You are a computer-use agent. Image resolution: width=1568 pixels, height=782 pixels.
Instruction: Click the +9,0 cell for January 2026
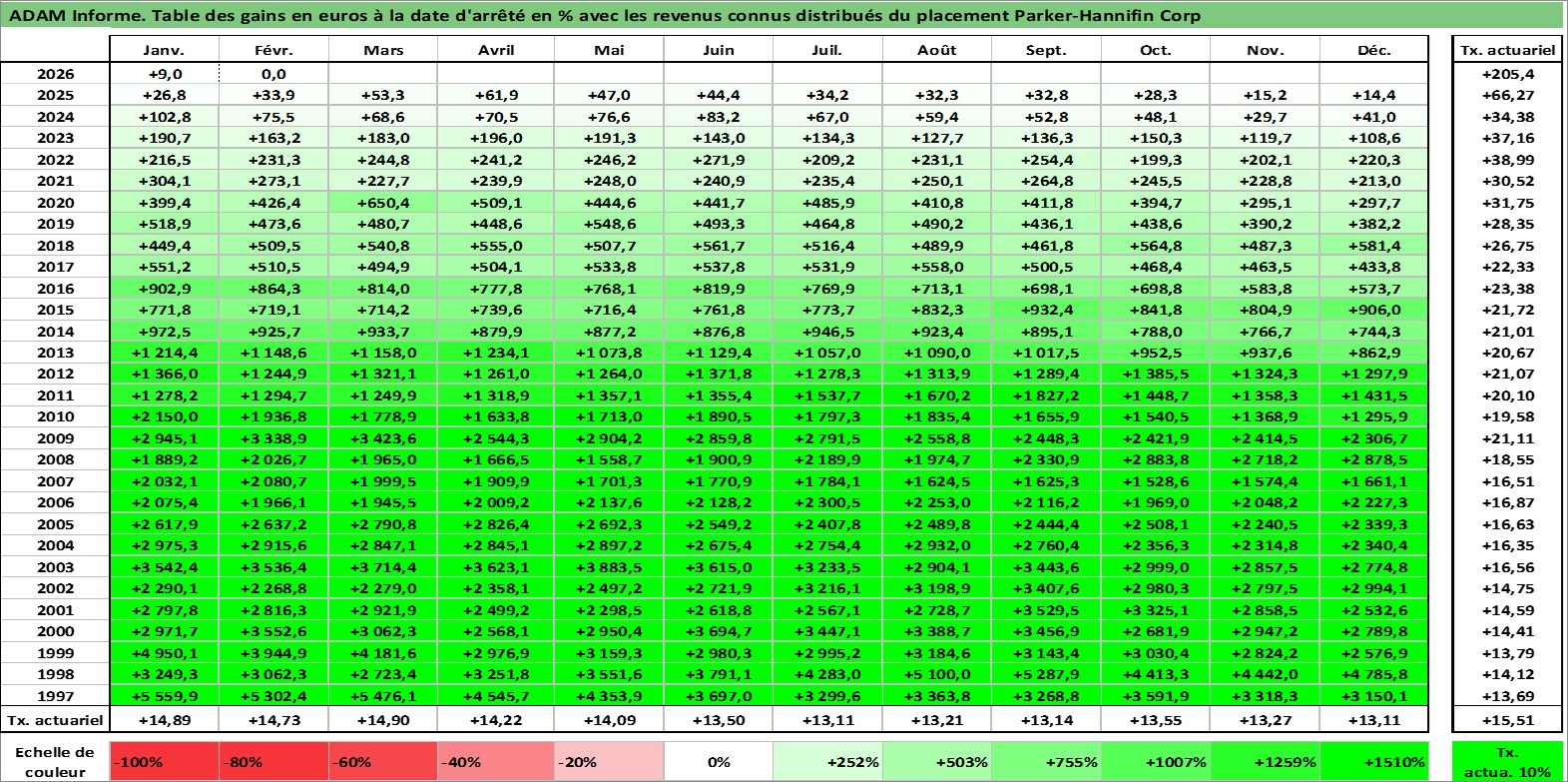pos(164,74)
